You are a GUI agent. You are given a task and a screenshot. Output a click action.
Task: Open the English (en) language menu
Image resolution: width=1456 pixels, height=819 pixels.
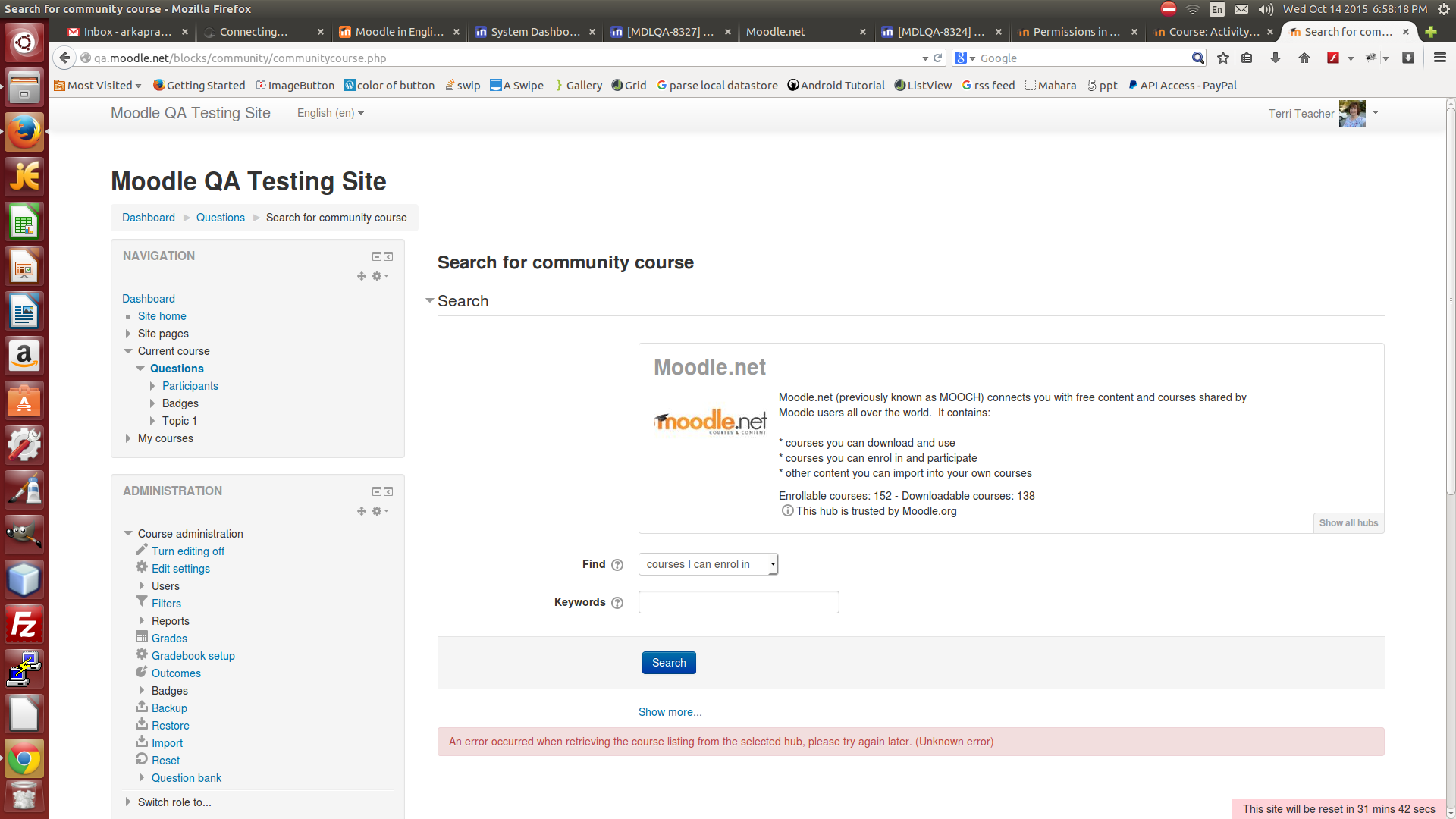coord(330,113)
